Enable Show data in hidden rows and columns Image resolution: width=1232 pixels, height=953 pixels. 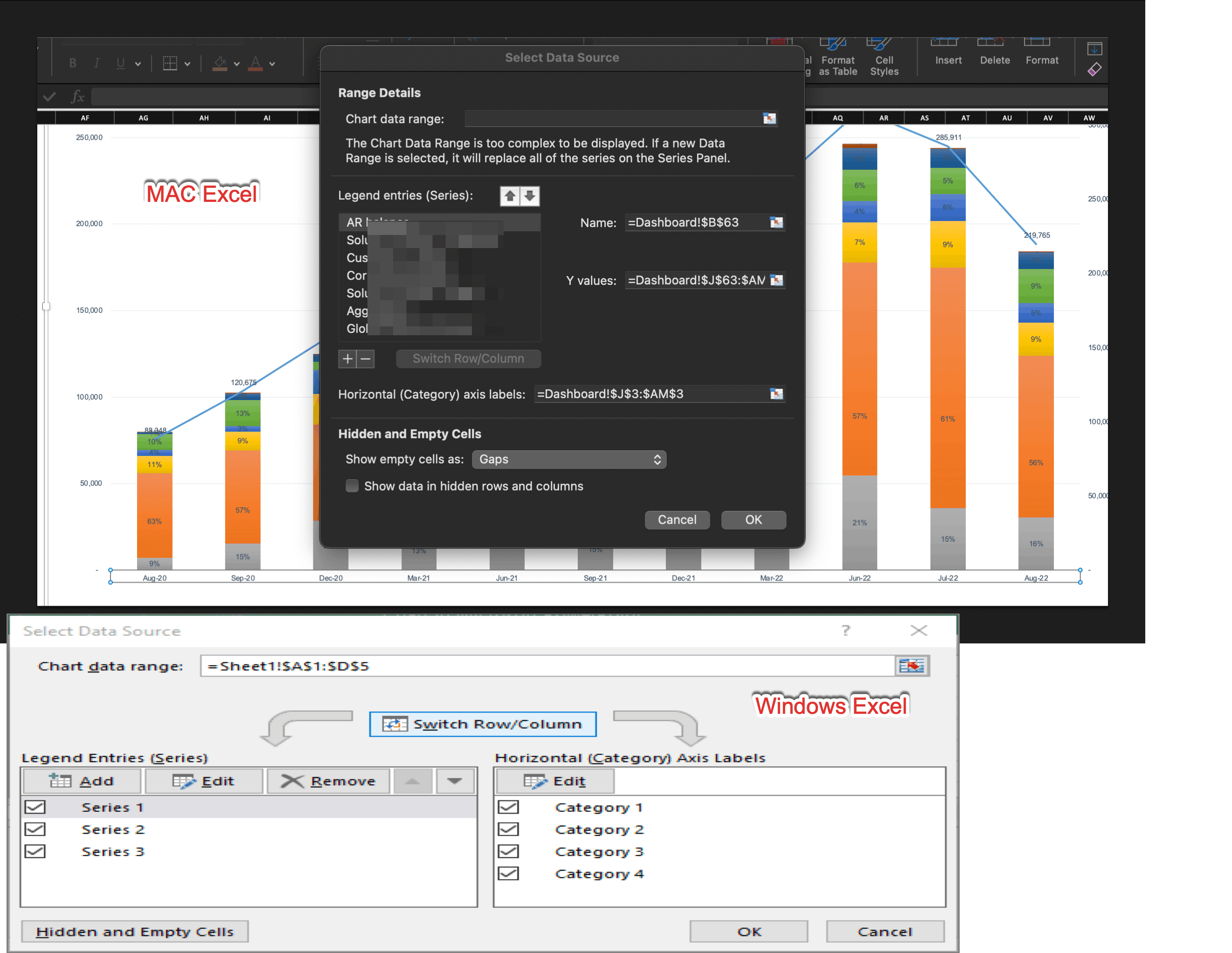pos(352,486)
